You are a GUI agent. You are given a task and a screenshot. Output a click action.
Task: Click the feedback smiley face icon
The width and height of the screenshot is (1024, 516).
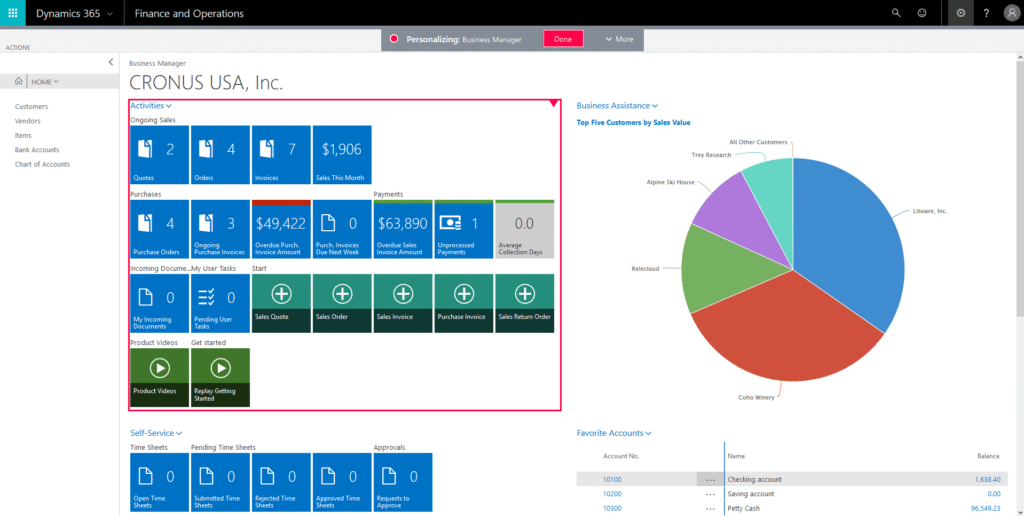click(x=921, y=13)
